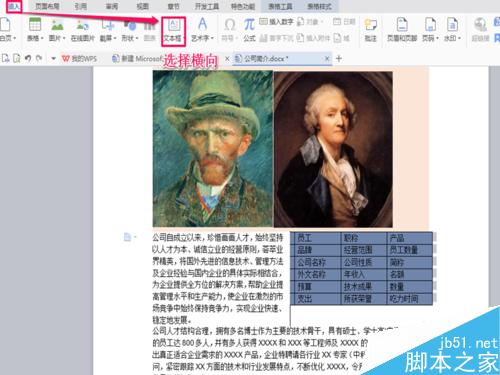Switch to the 页面布局 ribbon tab
The width and height of the screenshot is (500, 375).
(47, 6)
